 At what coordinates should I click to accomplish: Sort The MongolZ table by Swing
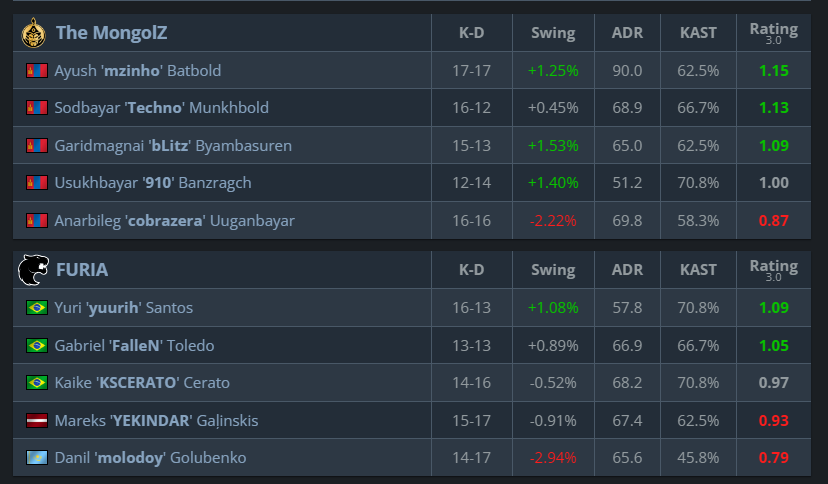pos(552,33)
